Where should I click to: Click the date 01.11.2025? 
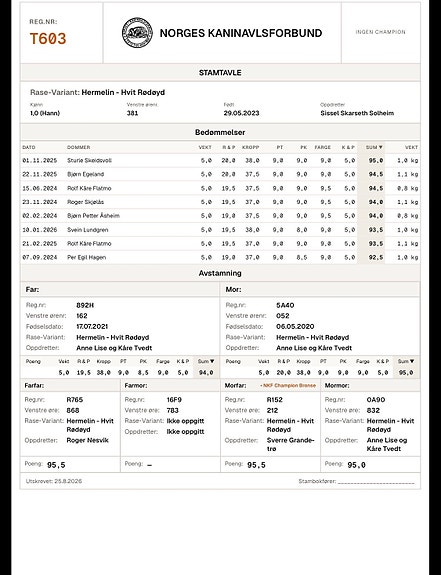[x=40, y=161]
